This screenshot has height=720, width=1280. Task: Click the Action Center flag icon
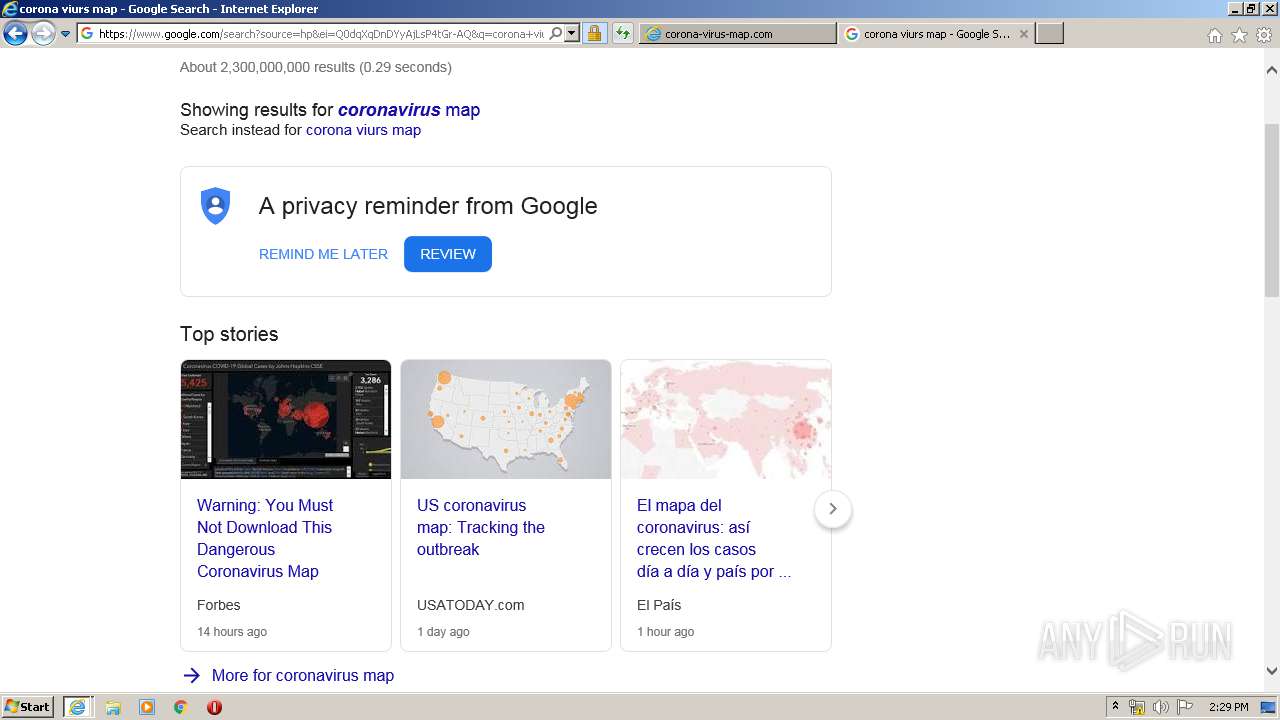(x=1185, y=707)
